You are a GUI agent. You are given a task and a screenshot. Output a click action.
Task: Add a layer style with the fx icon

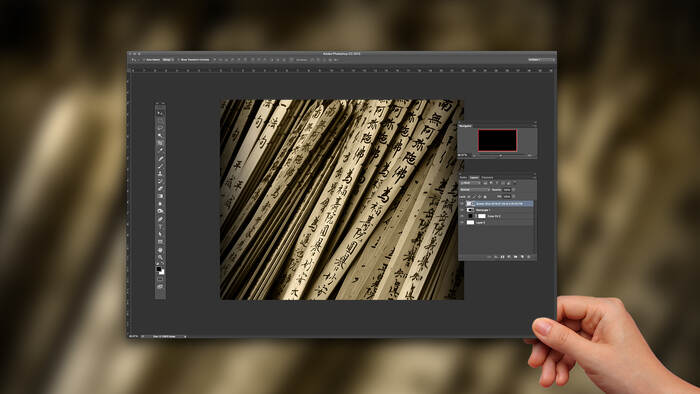(496, 257)
